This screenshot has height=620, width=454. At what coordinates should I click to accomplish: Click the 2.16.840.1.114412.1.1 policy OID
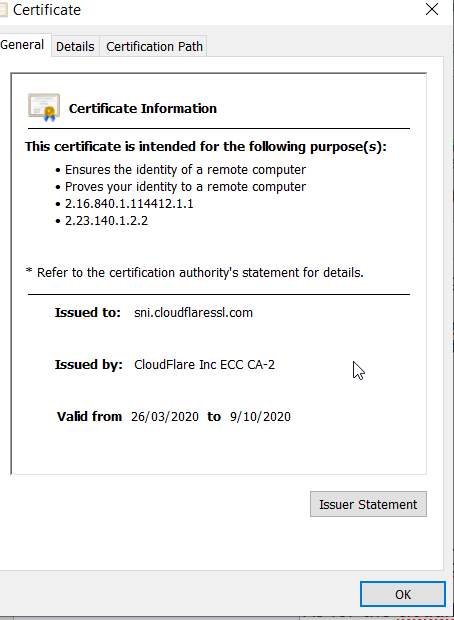(129, 204)
